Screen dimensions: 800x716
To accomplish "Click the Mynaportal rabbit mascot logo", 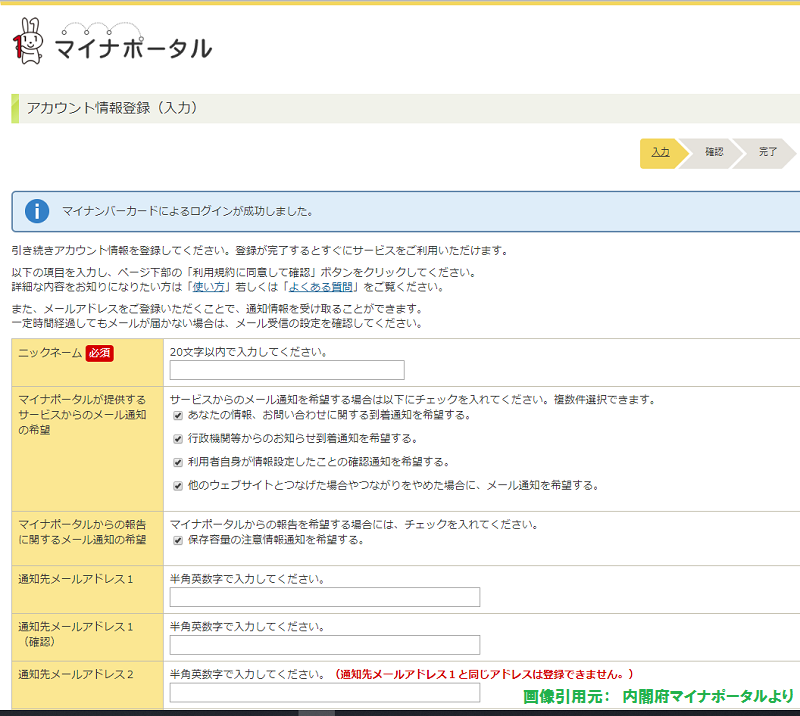I will 28,41.
